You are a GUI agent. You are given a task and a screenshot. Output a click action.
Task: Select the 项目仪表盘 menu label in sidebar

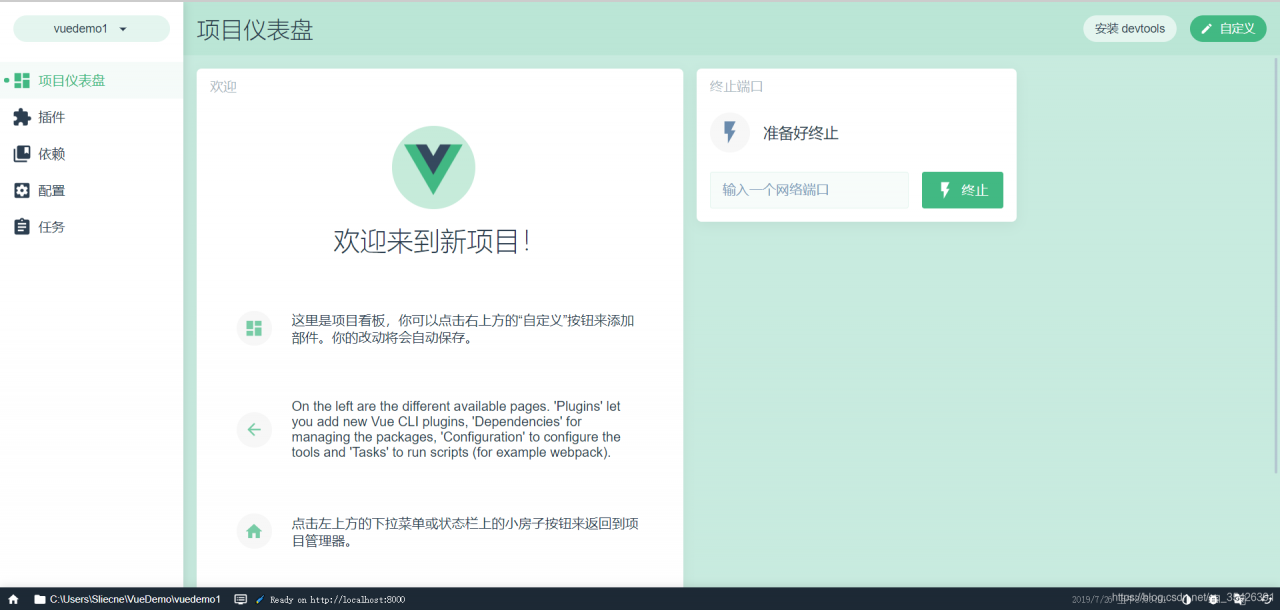pos(71,81)
